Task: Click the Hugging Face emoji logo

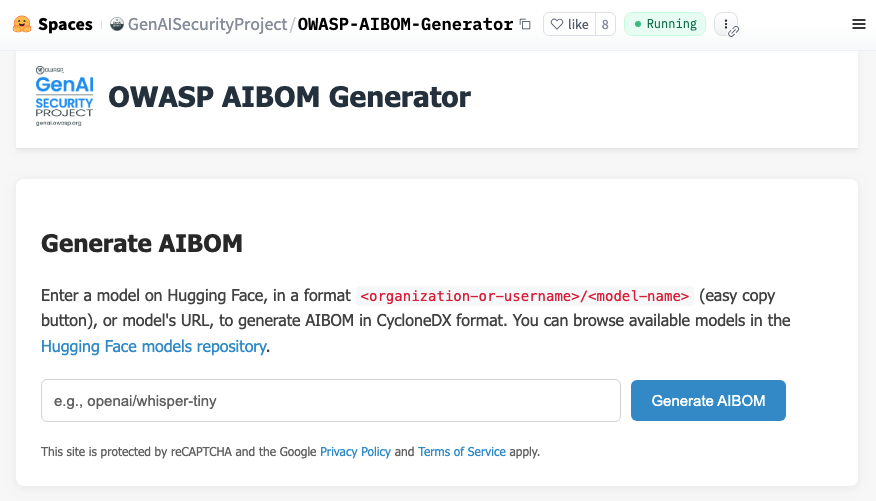Action: 20,24
